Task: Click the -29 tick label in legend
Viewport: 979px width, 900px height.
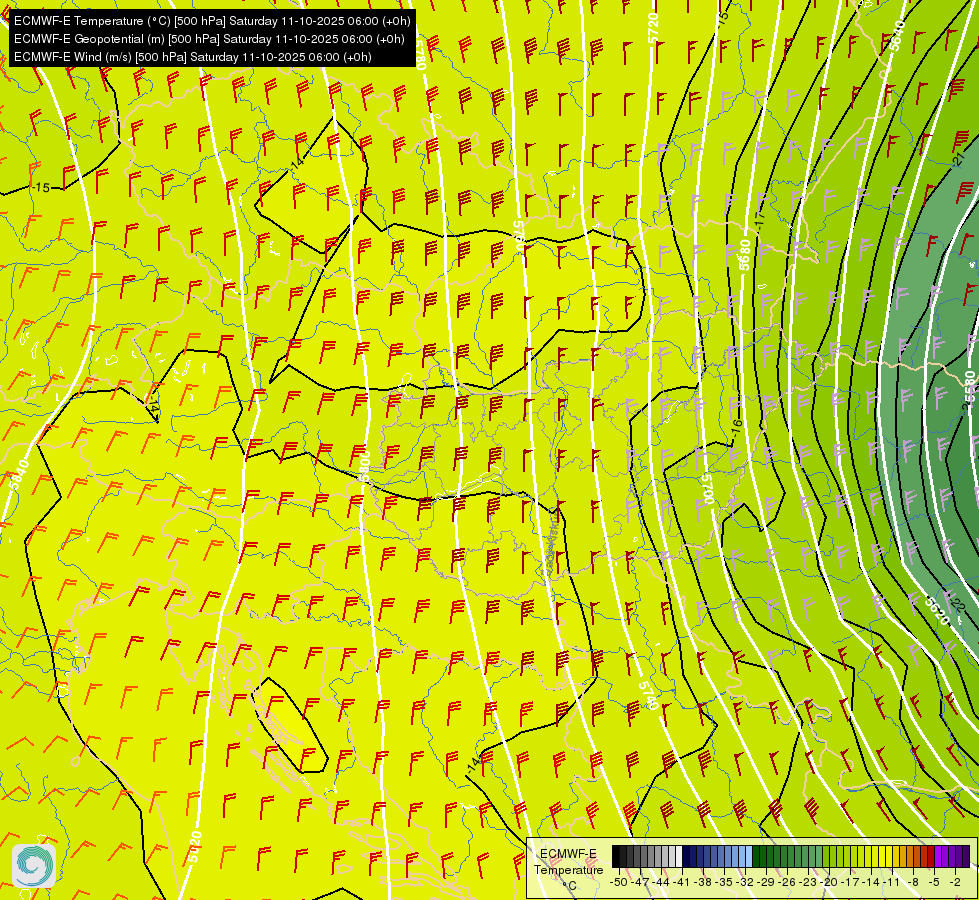Action: 767,882
